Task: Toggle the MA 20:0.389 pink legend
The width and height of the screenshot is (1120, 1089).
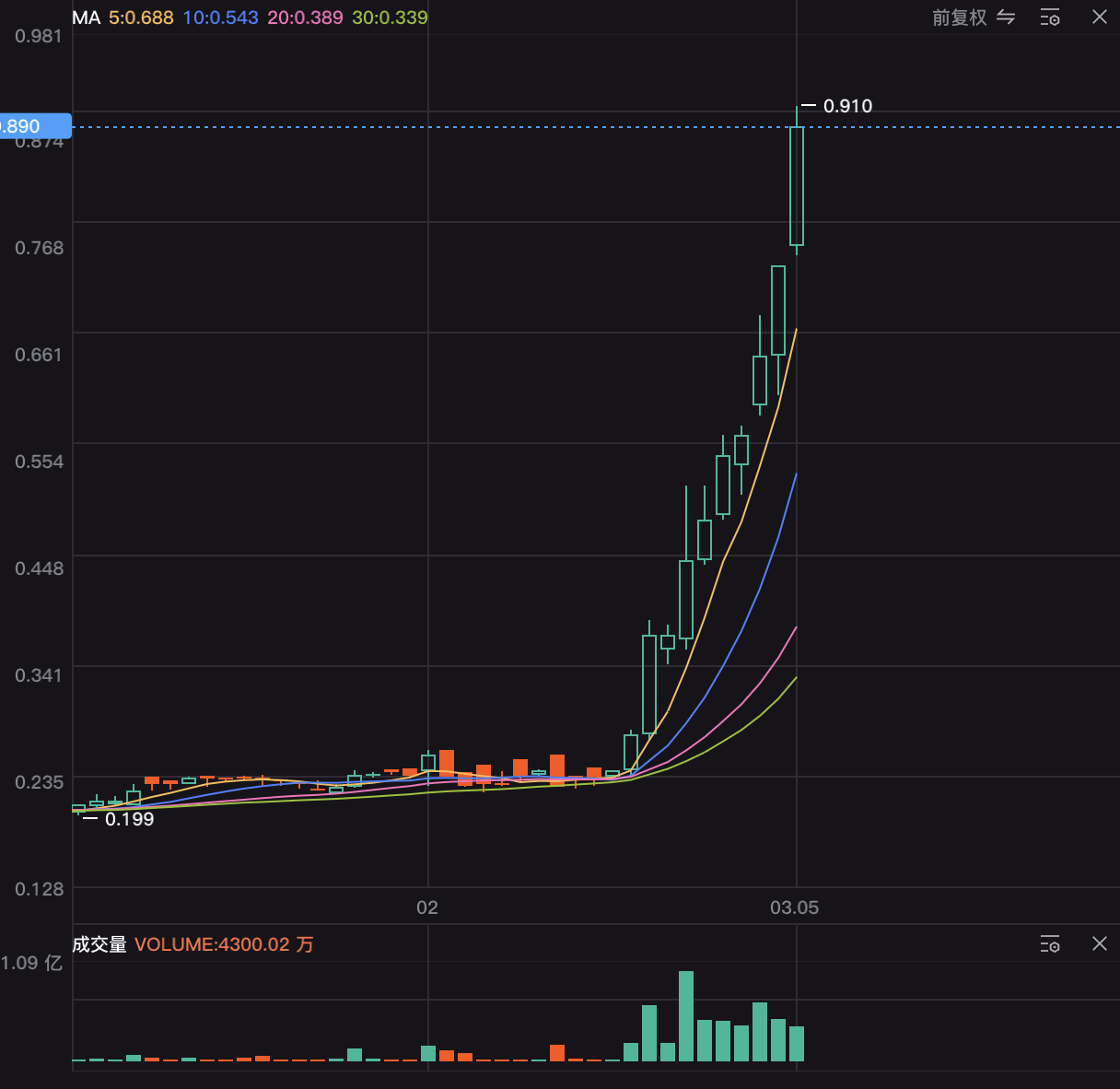Action: point(305,18)
